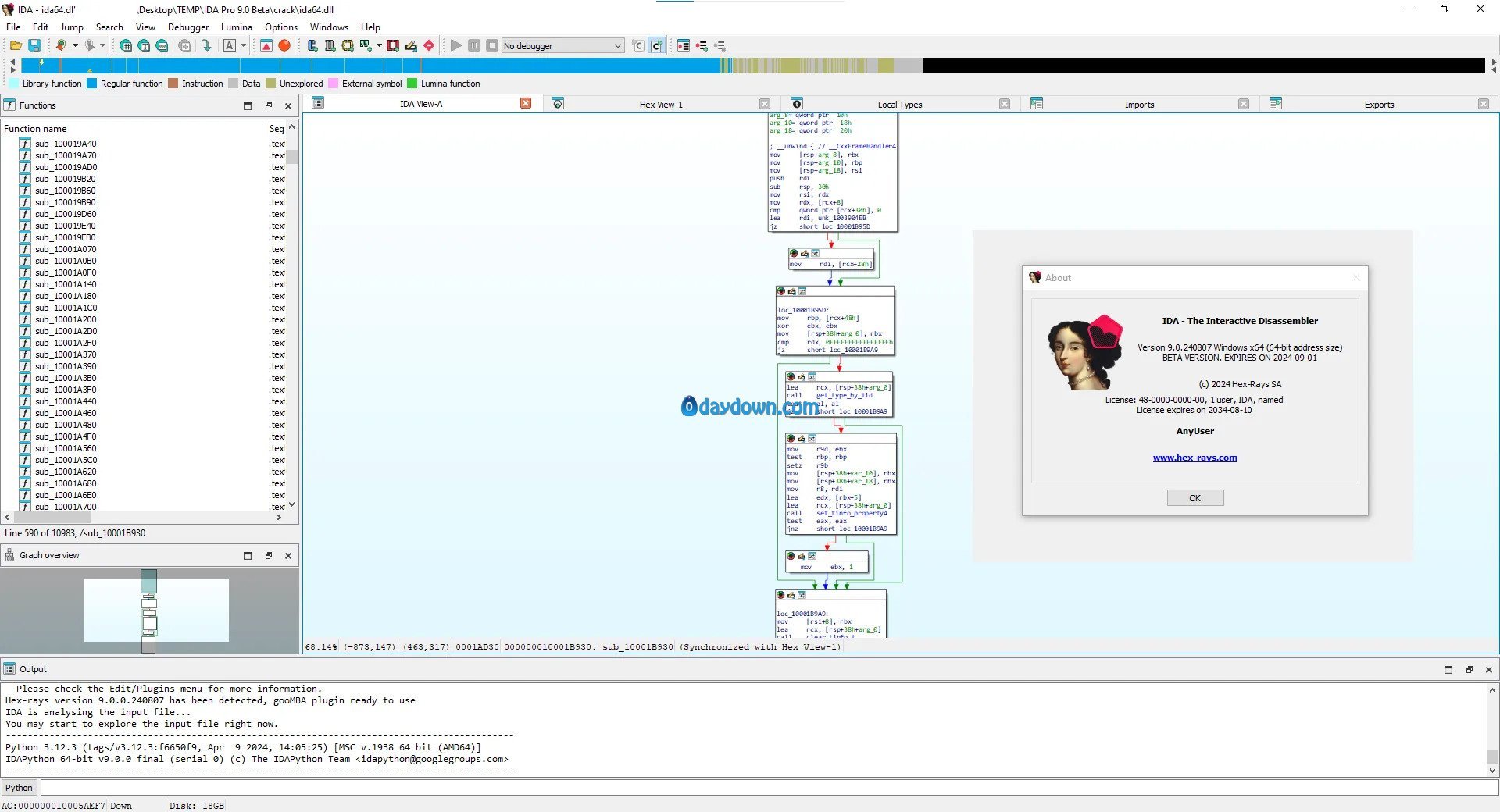The image size is (1500, 812).
Task: Click the Save database floppy icon
Action: click(x=34, y=46)
